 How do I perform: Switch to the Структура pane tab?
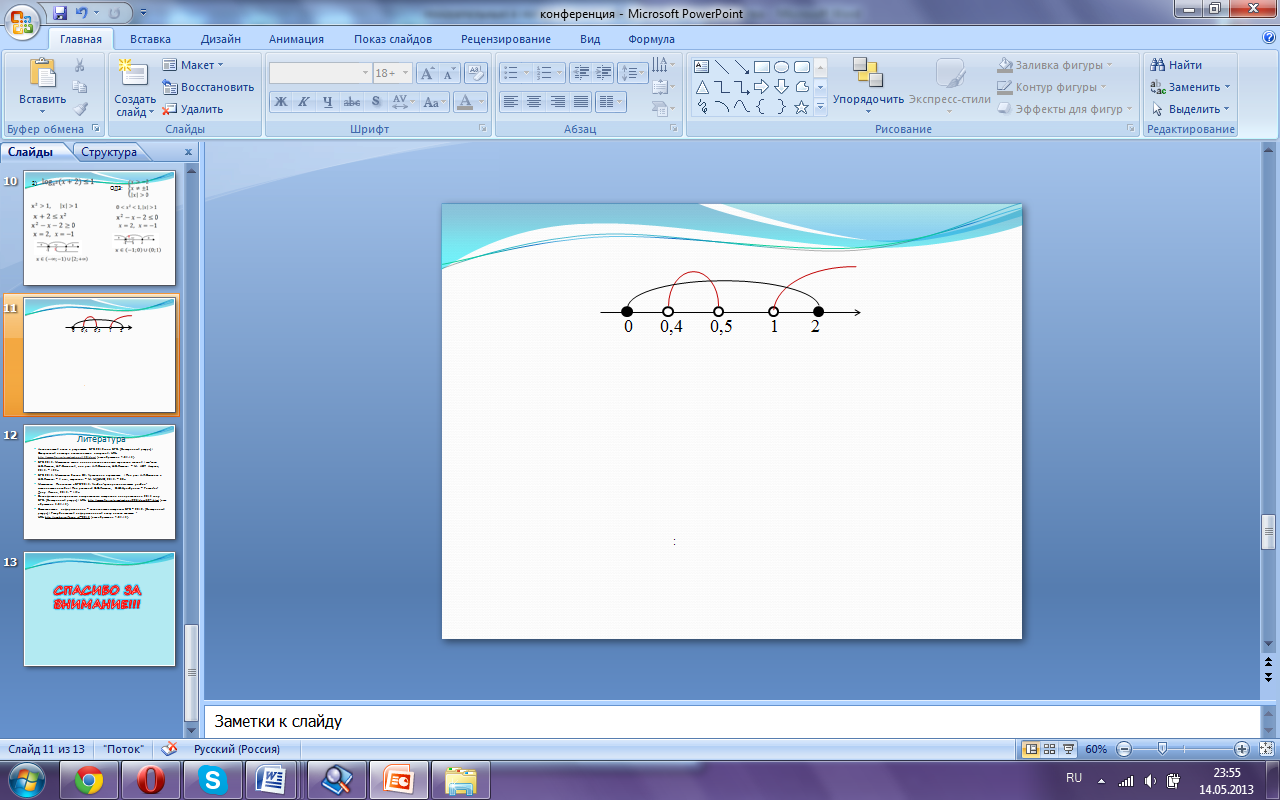[109, 152]
